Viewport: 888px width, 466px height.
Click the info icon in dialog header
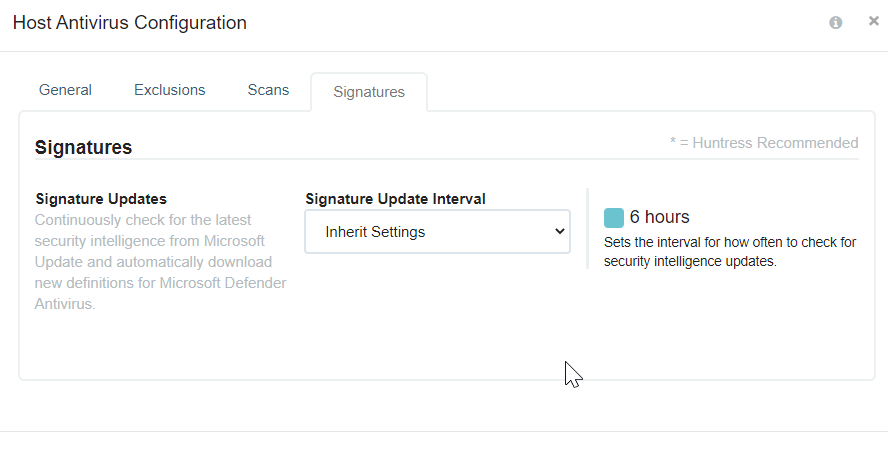835,23
